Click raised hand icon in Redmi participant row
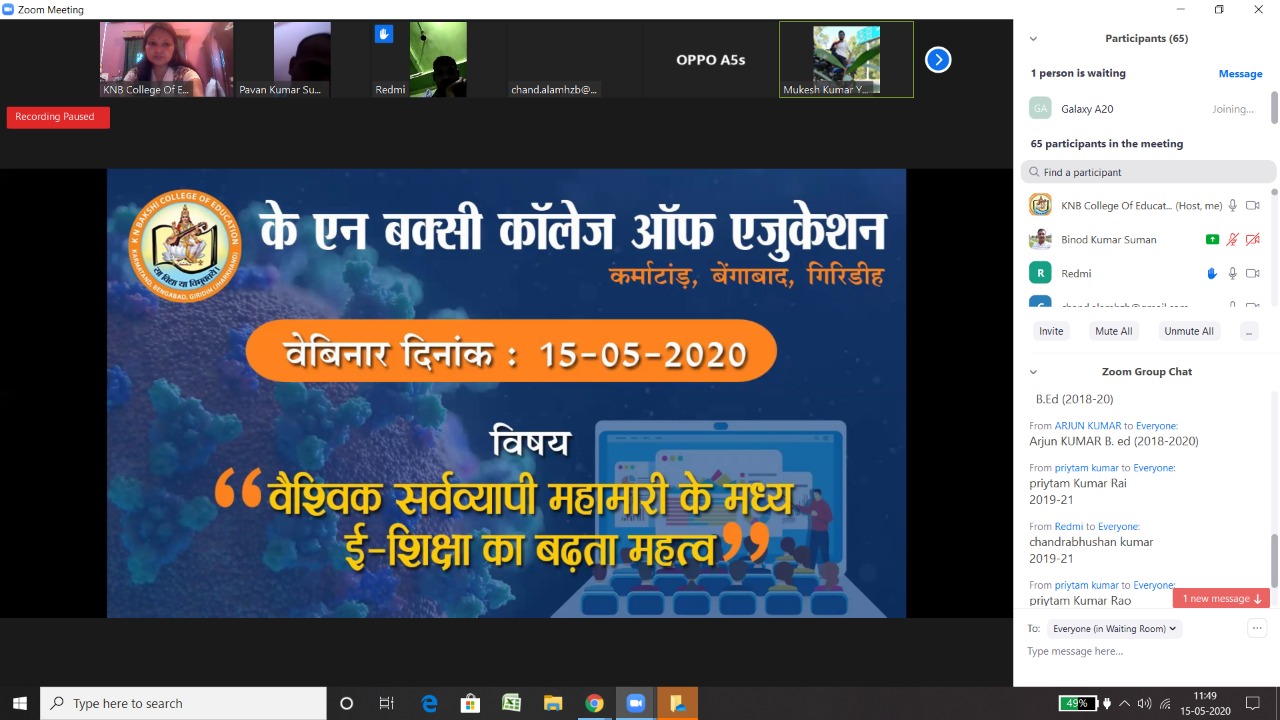Screen dimensions: 1280x720 (1212, 273)
